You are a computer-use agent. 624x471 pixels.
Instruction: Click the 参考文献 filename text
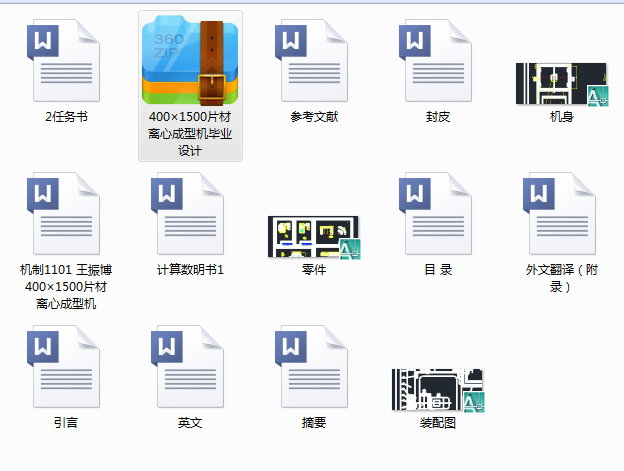[314, 117]
